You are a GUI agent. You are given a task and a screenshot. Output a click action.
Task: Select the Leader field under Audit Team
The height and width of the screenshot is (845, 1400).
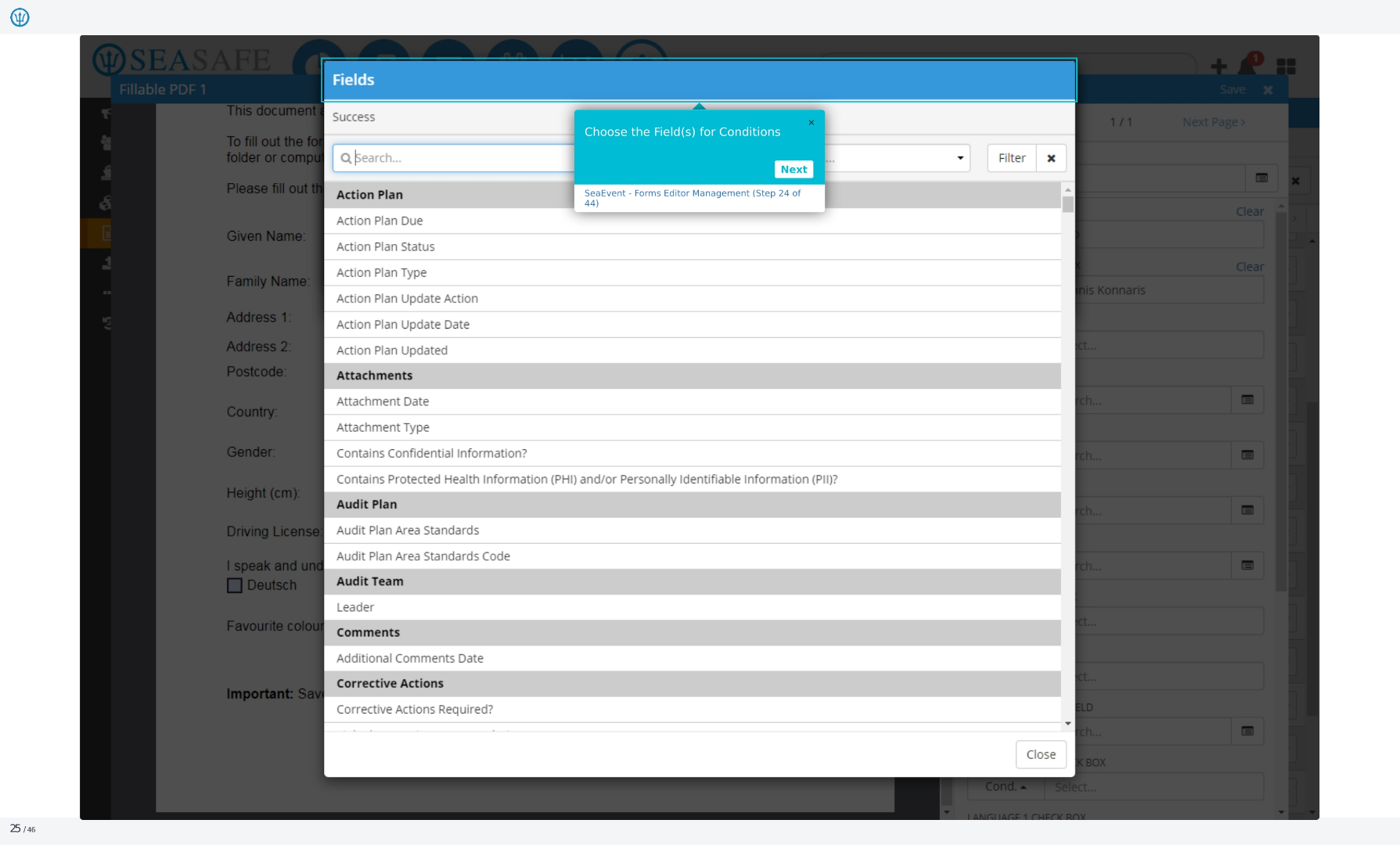click(693, 607)
